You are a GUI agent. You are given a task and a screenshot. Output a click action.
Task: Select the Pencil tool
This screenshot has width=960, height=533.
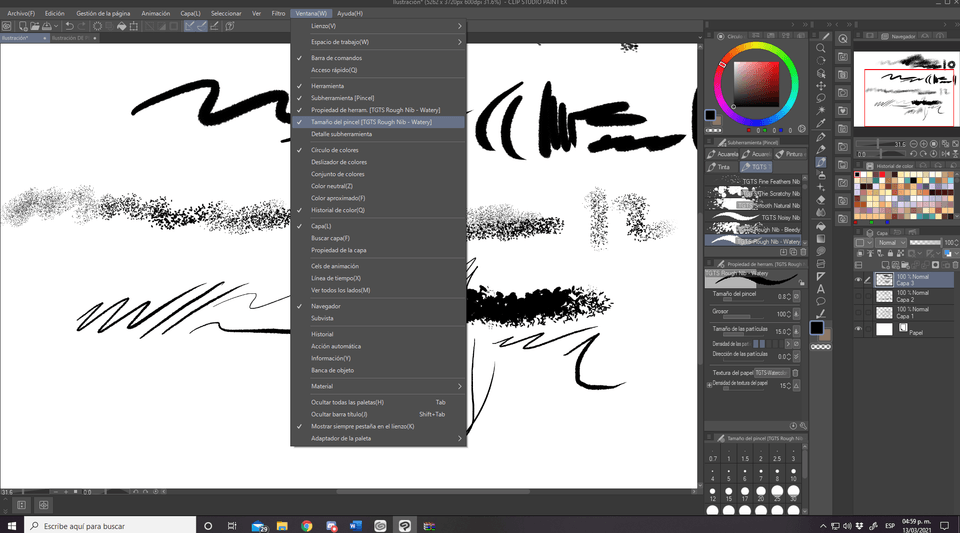coord(820,149)
